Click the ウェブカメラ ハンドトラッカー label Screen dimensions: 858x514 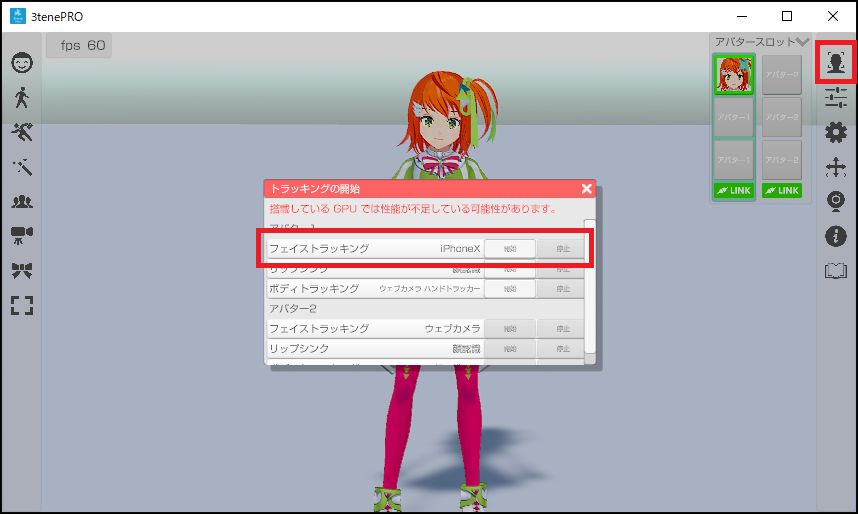click(x=430, y=288)
